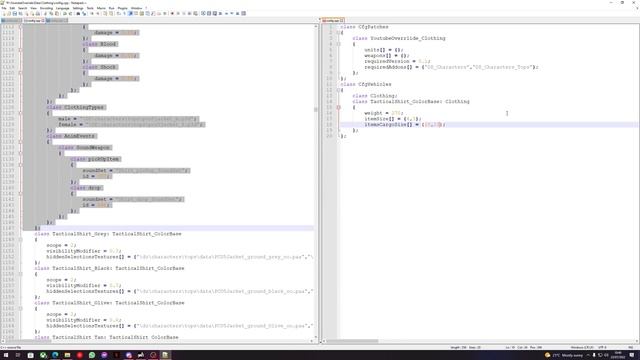Click the Windows (CR LF) status bar entry
Viewport: 640px width, 360px height.
tap(582, 347)
